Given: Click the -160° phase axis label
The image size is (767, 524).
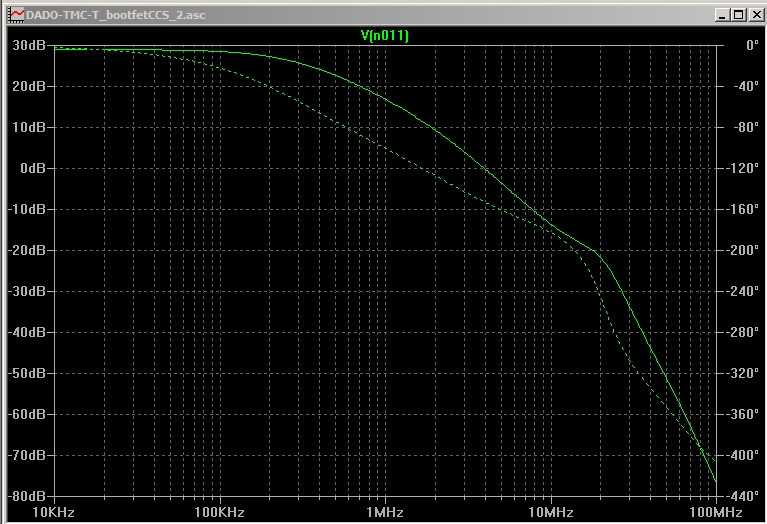Looking at the screenshot, I should [x=742, y=209].
